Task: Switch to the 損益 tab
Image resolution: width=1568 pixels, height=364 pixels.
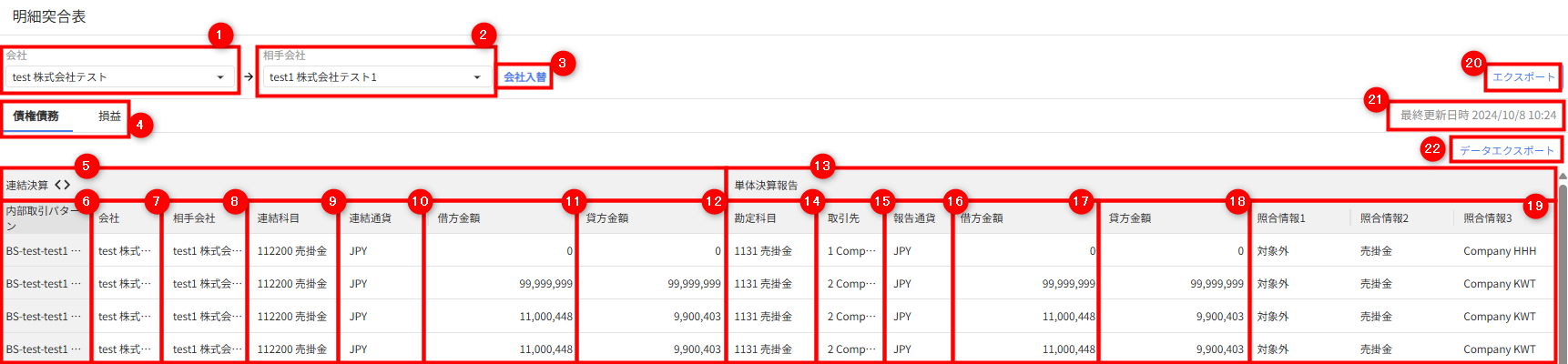Action: [x=110, y=116]
